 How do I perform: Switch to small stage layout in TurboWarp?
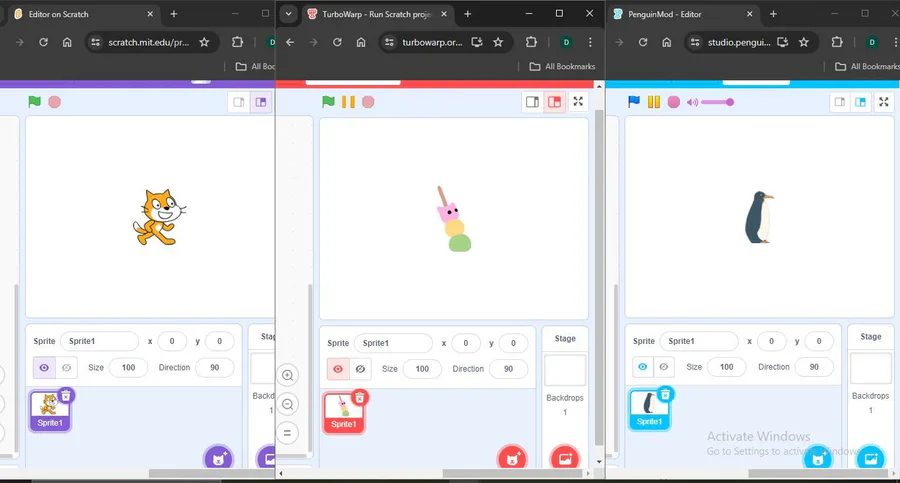(532, 102)
